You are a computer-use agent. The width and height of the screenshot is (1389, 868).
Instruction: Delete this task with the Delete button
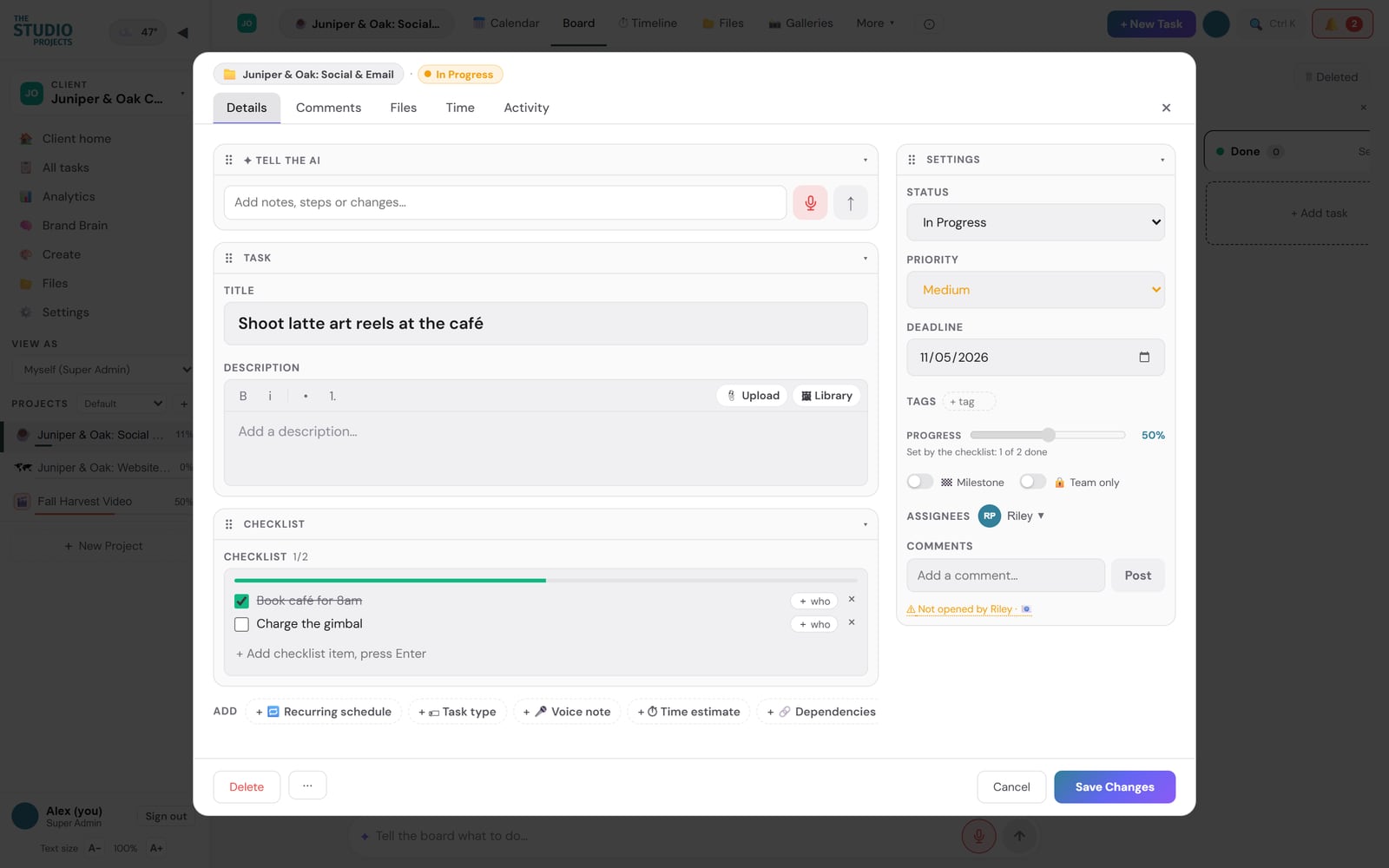247,786
